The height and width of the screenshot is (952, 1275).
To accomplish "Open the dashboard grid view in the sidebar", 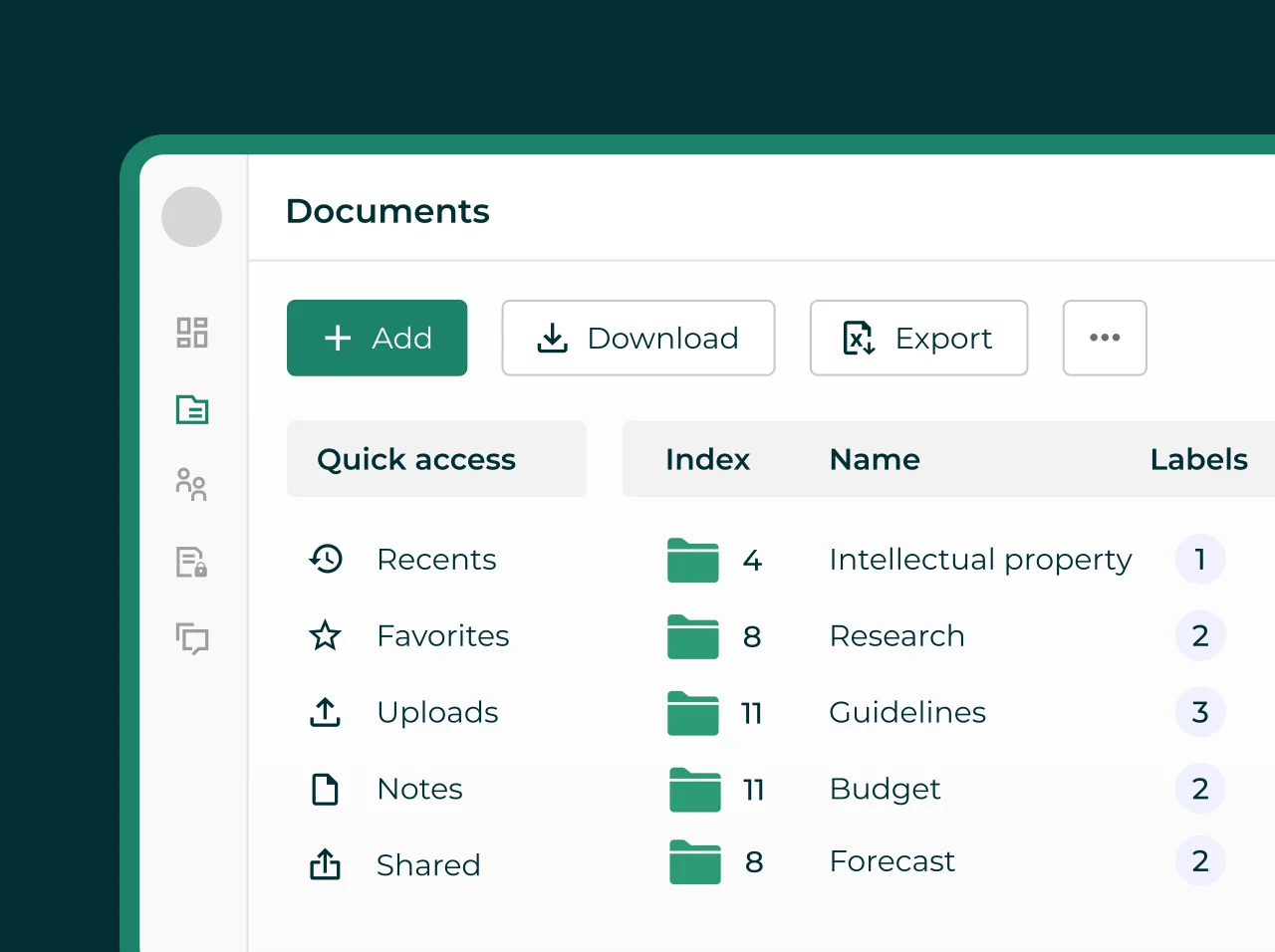I will tap(191, 333).
